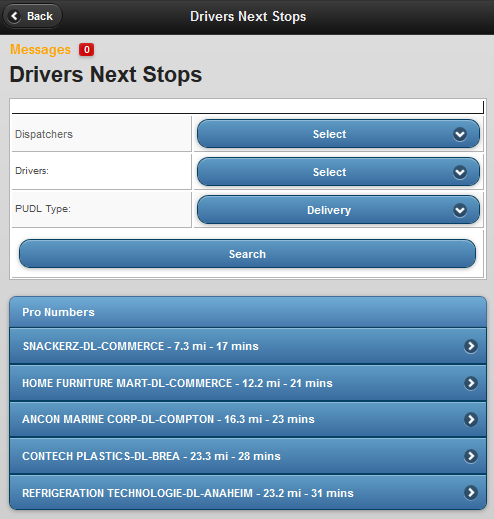Click arrow icon on REFRIGERATION TECHNOLOGIE row
494x519 pixels.
click(471, 492)
